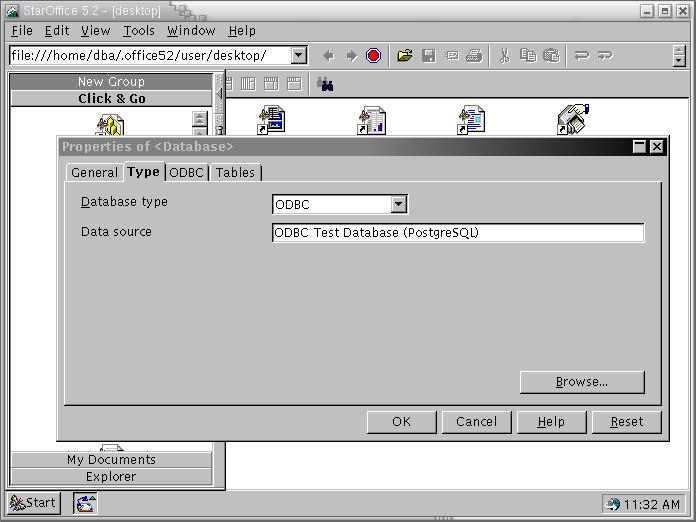
Task: Click the back navigation arrow in toolbar
Action: (x=328, y=56)
